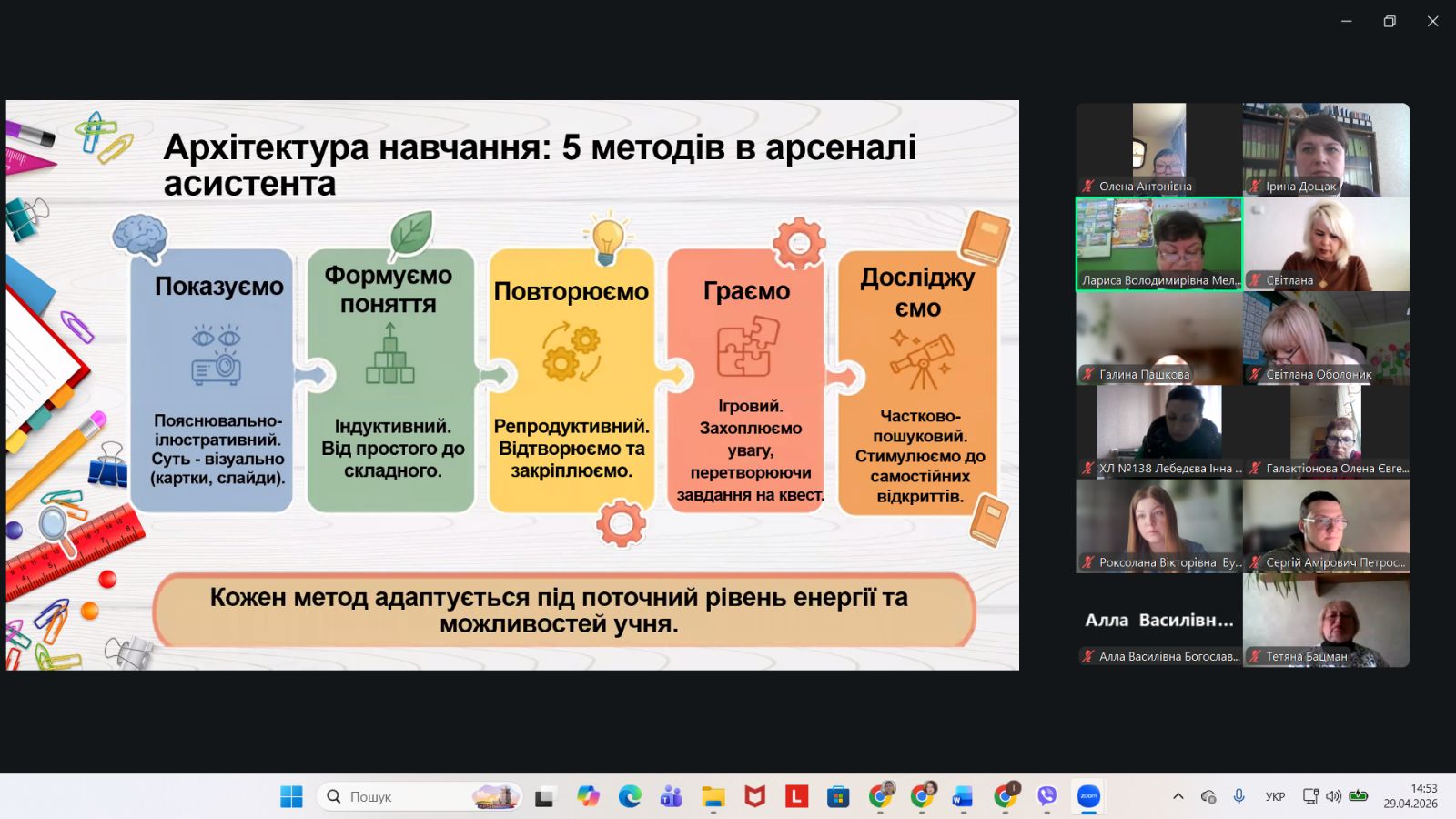
Task: Open the Microsoft Store taskbar icon
Action: [x=838, y=796]
